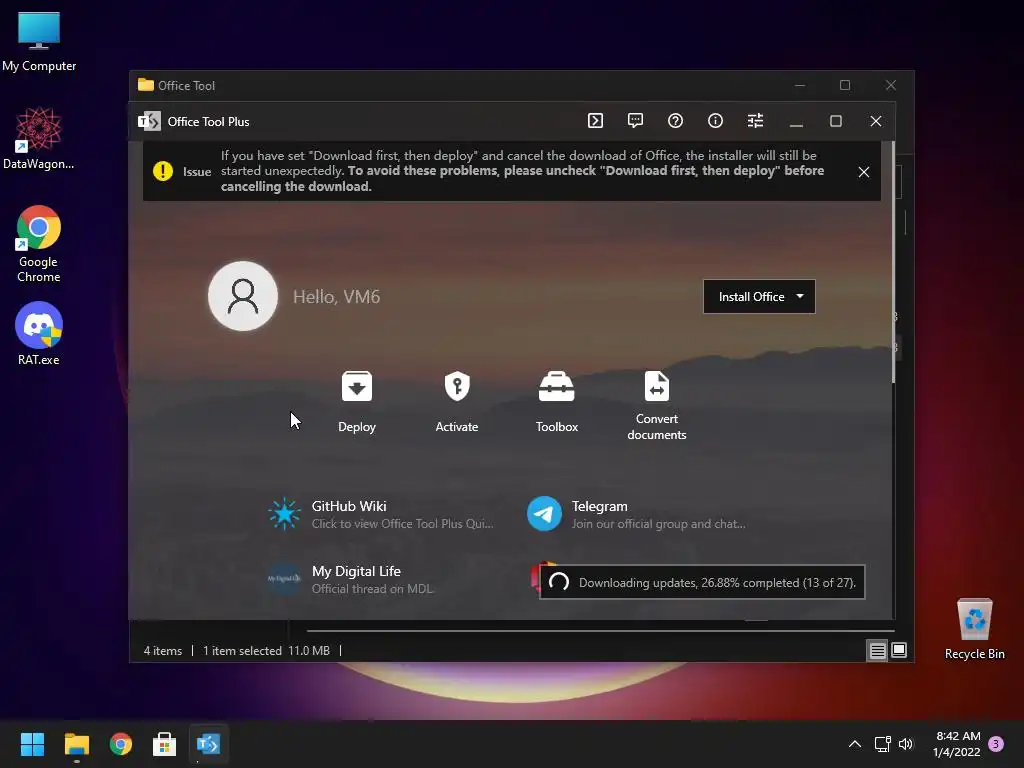Open the clock and date flyout

pyautogui.click(x=957, y=744)
